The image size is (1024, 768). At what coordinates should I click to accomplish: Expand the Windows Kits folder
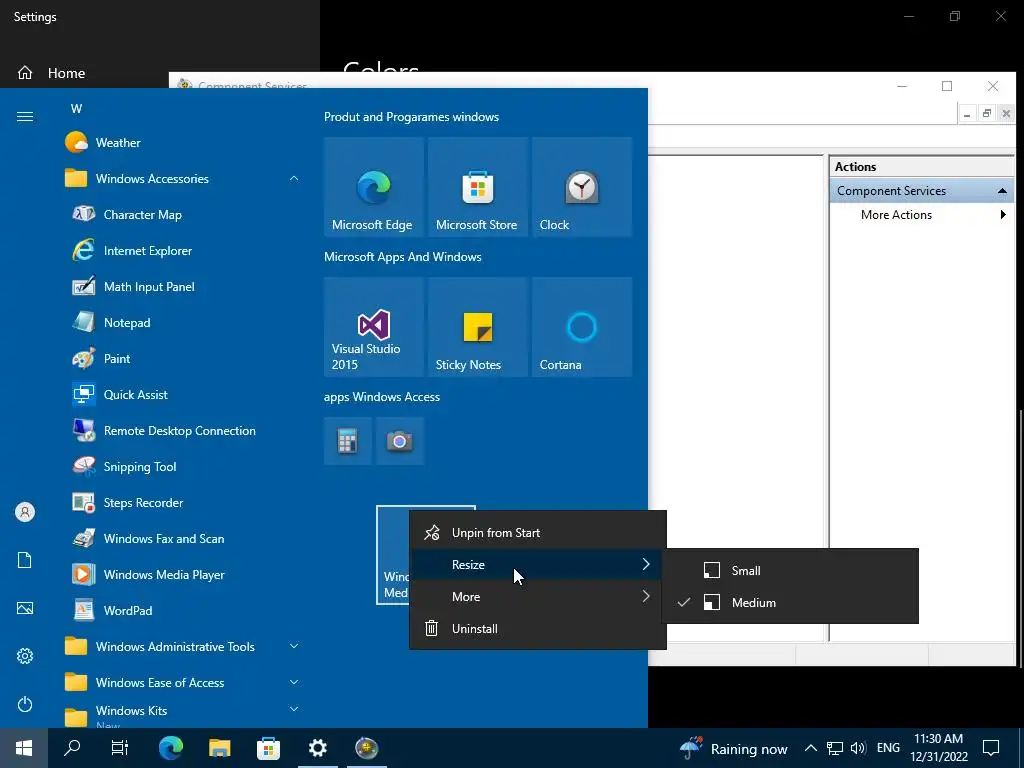point(294,709)
